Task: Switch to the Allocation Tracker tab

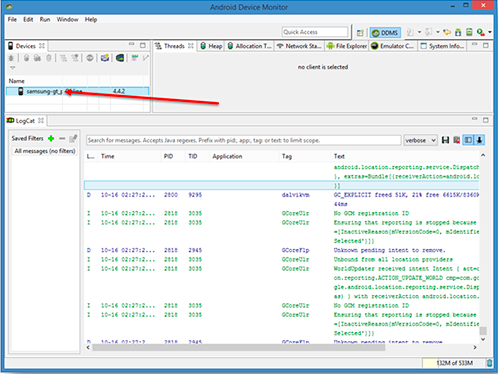Action: [249, 46]
